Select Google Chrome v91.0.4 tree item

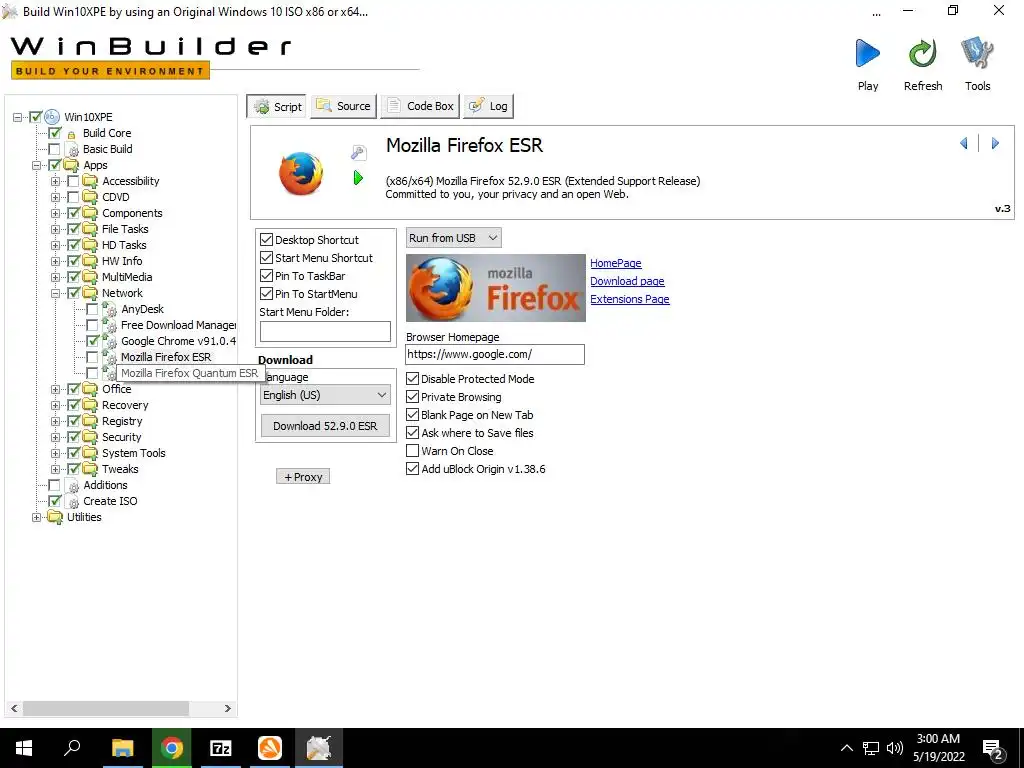click(178, 341)
